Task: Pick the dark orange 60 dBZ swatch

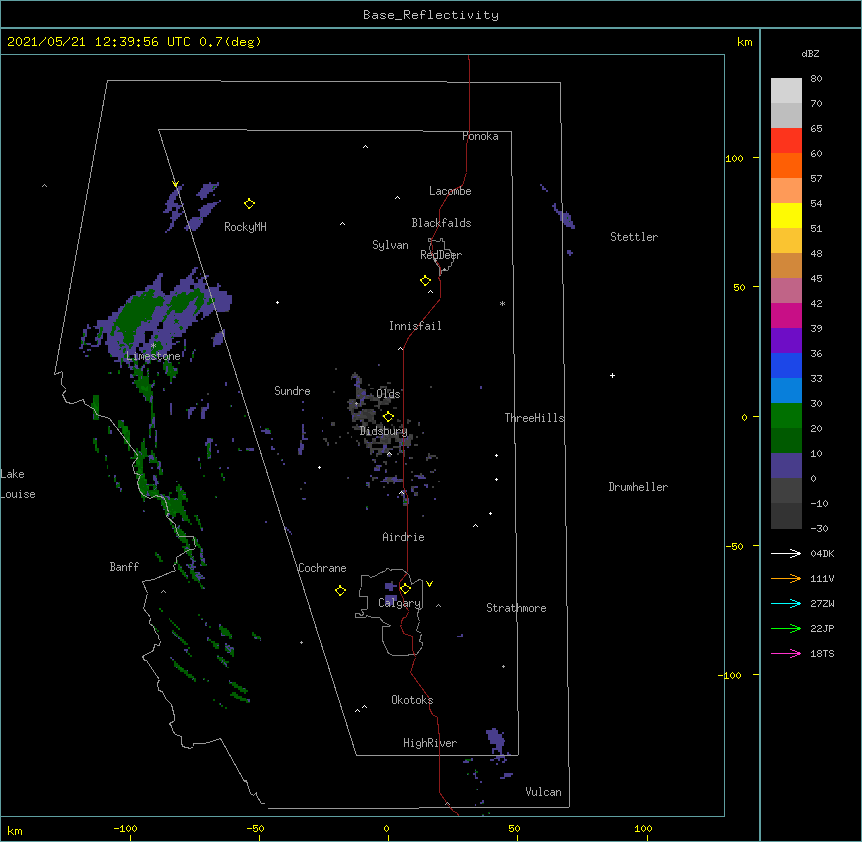Action: [786, 165]
